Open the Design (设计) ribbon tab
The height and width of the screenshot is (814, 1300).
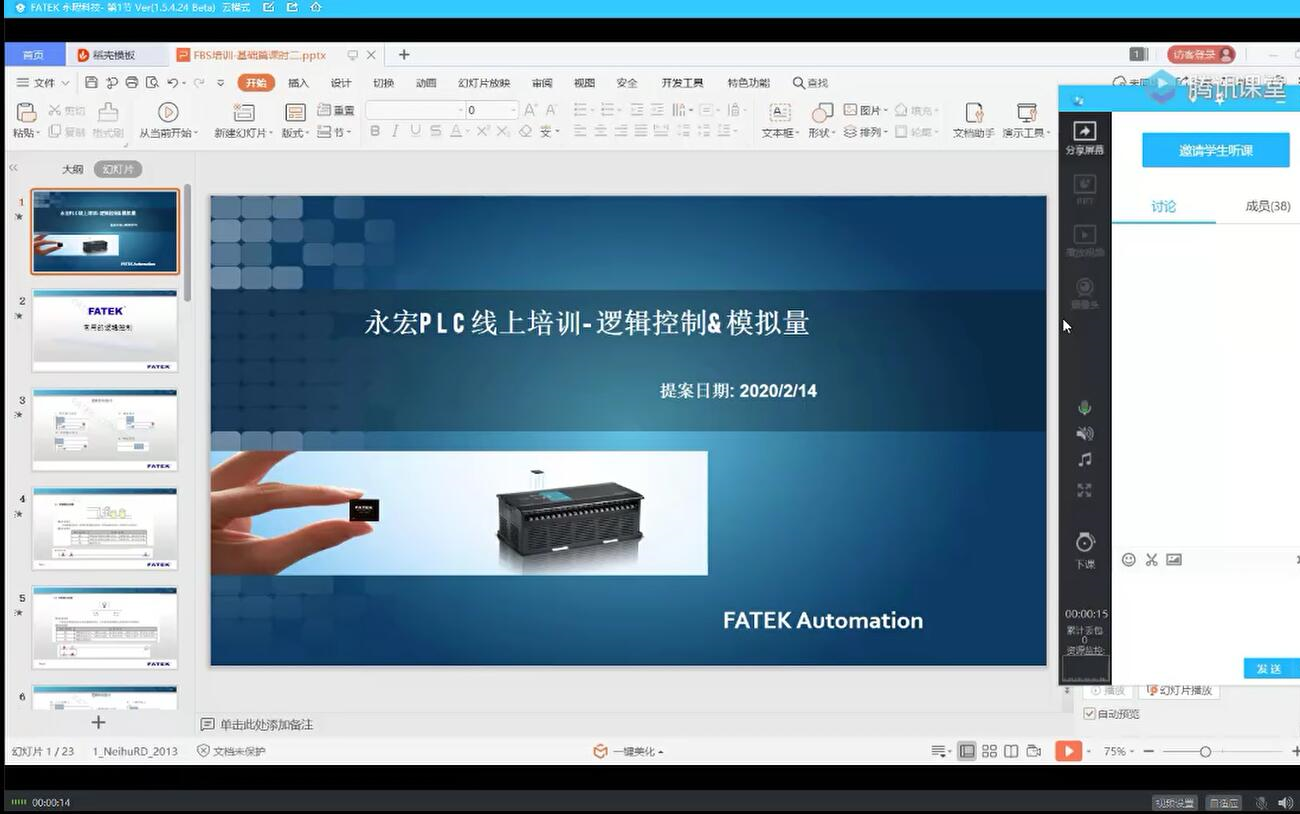341,83
